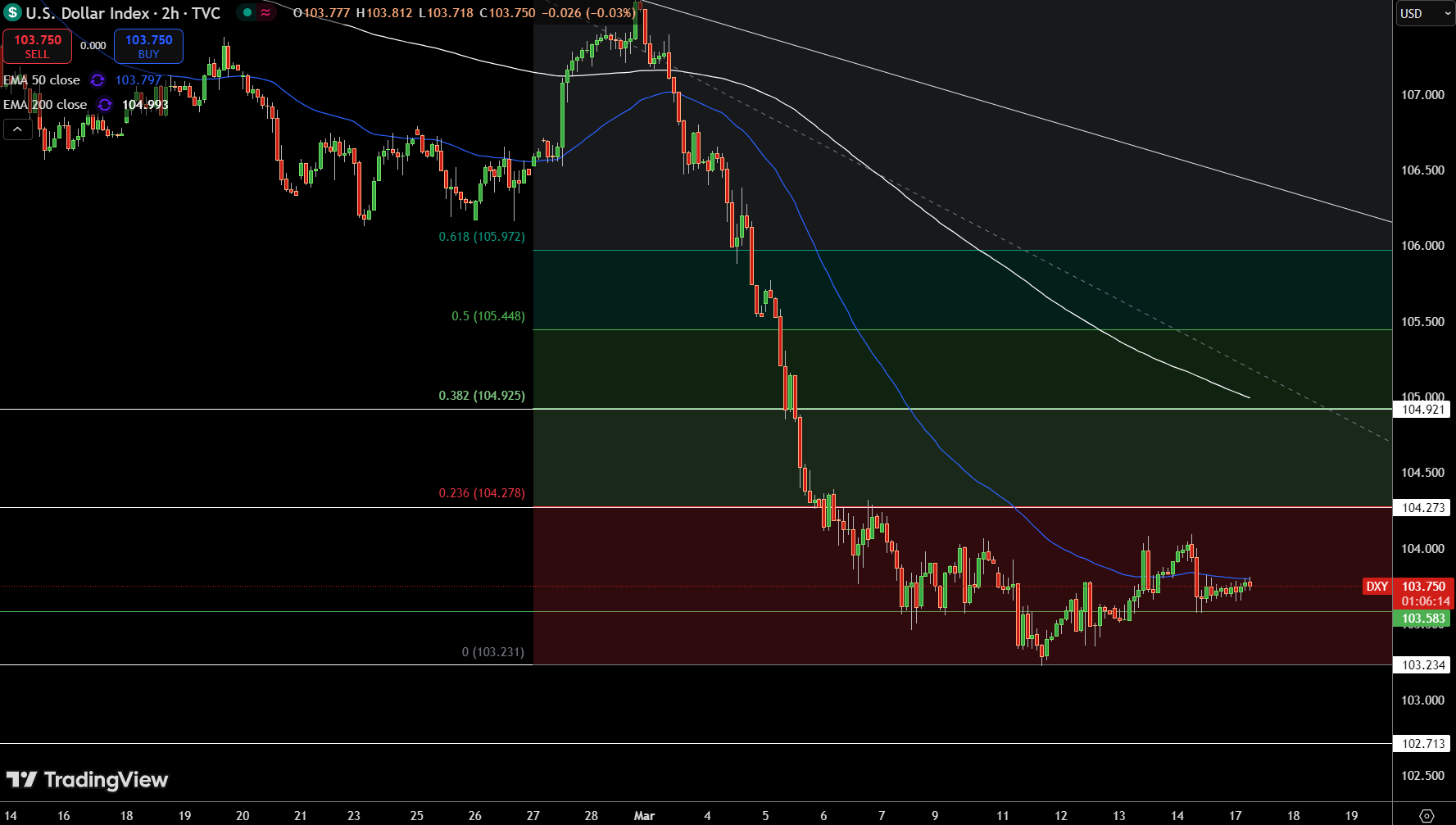Image resolution: width=1456 pixels, height=825 pixels.
Task: Click the DXY price label tag
Action: pyautogui.click(x=1377, y=587)
